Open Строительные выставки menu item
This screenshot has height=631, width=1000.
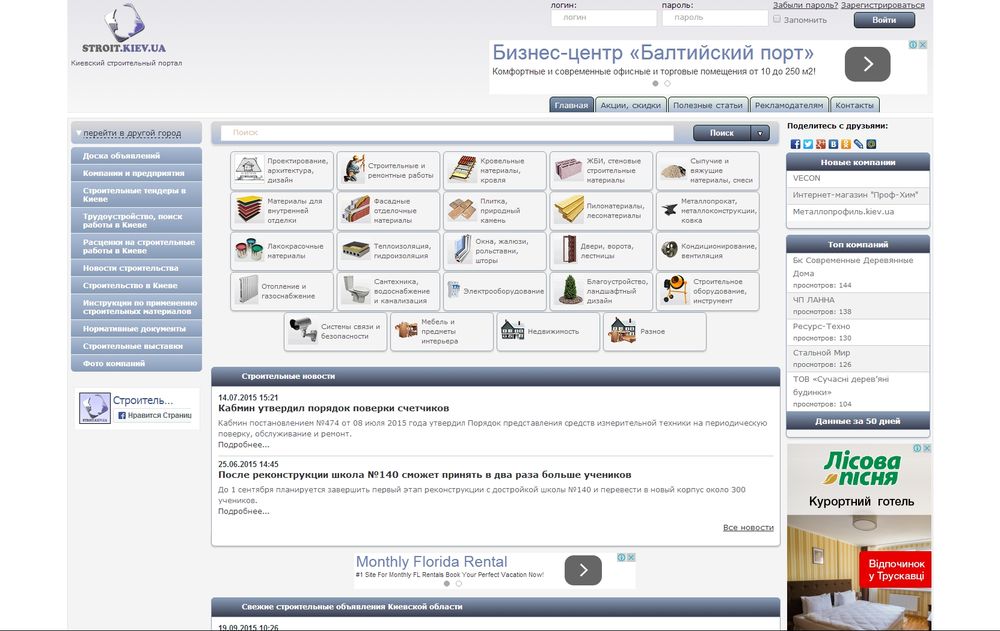tap(136, 346)
